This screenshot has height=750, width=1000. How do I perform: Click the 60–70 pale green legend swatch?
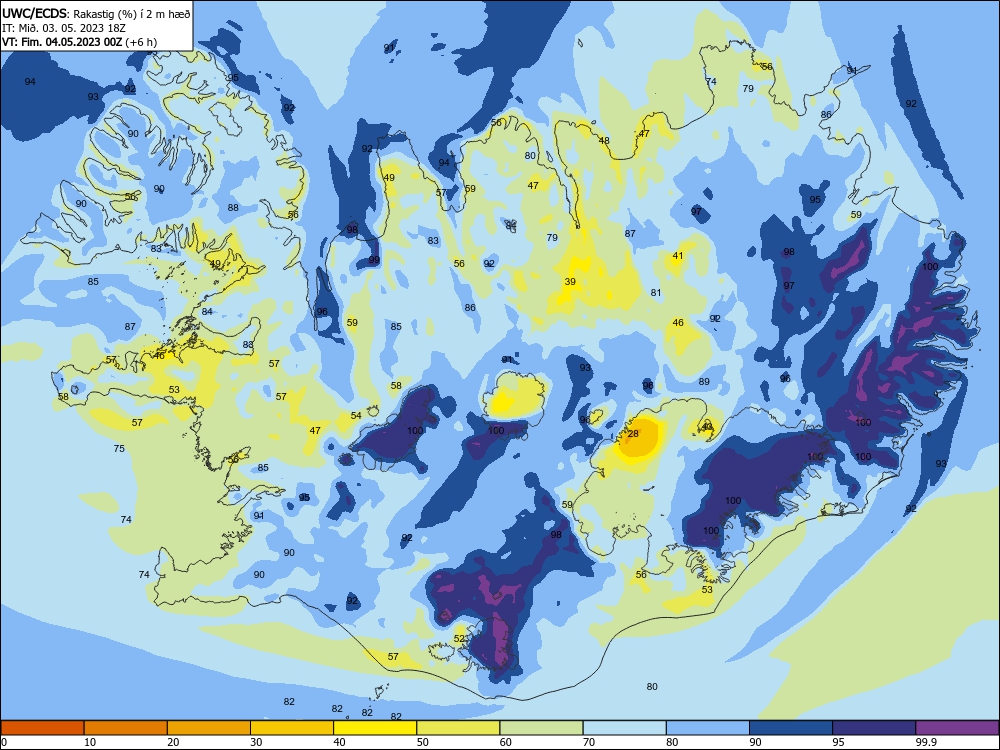(541, 728)
